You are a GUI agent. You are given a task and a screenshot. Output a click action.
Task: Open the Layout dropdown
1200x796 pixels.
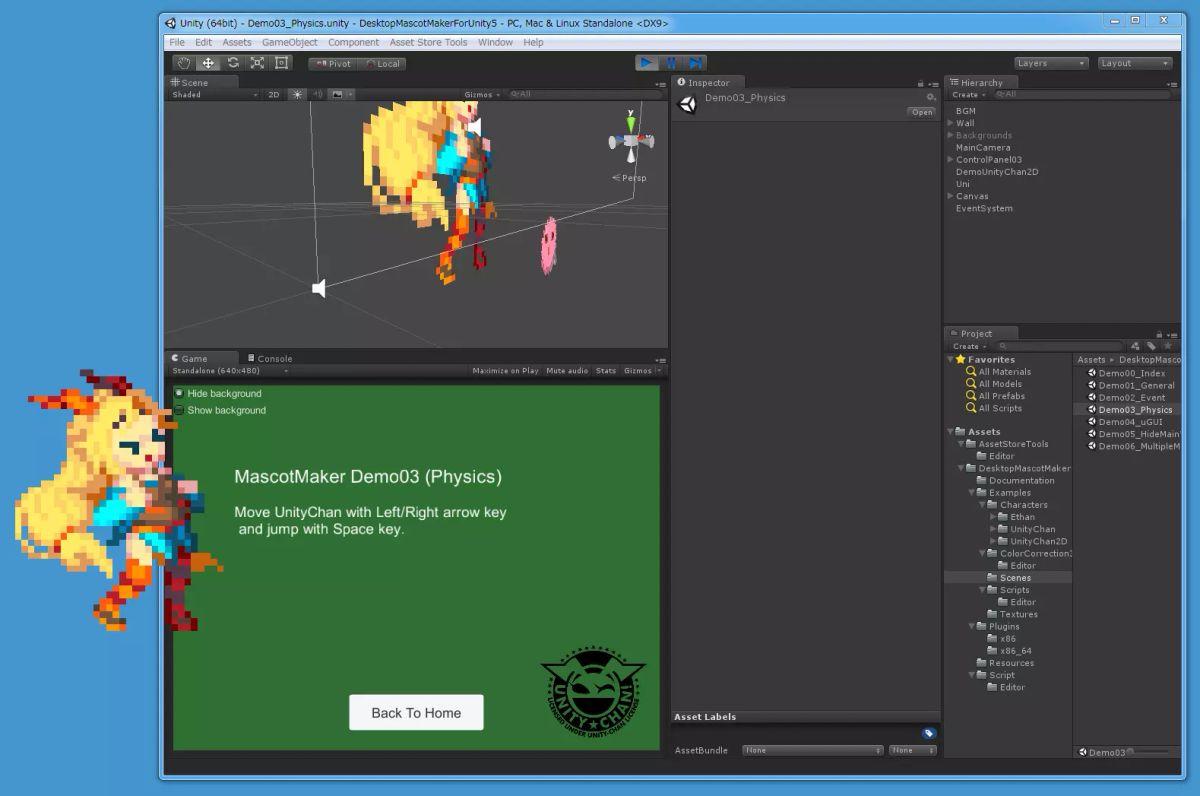(1134, 63)
